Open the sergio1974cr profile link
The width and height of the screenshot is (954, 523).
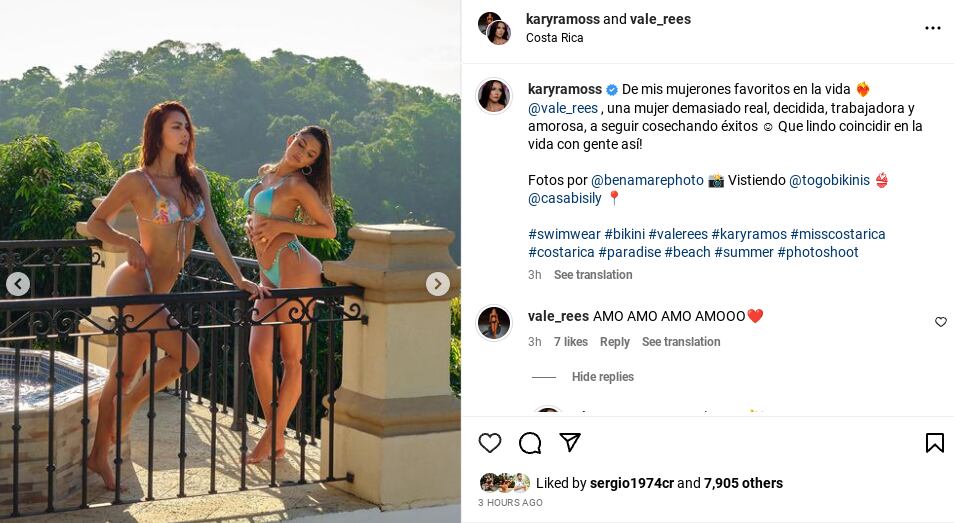point(632,483)
